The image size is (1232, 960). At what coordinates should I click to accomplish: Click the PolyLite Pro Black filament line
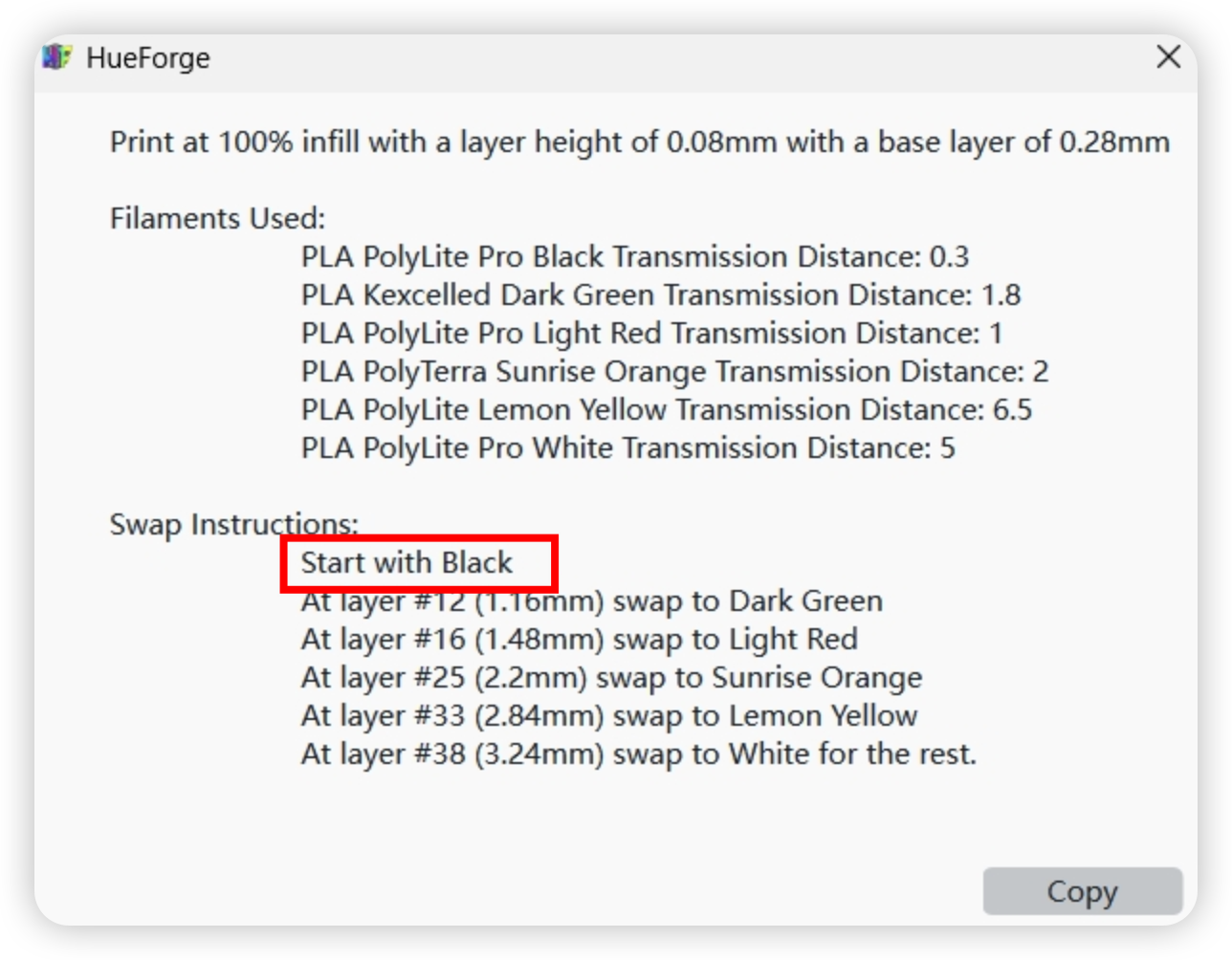(x=635, y=257)
